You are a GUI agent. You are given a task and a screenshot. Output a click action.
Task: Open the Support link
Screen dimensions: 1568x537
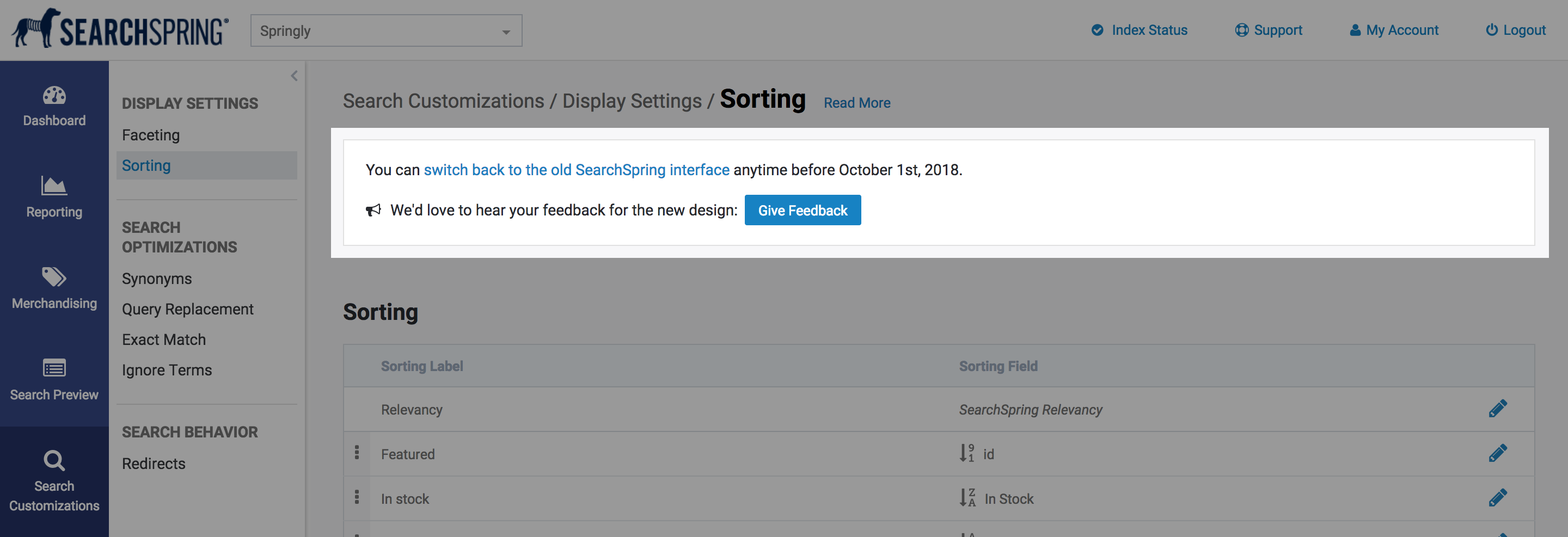pos(1278,30)
